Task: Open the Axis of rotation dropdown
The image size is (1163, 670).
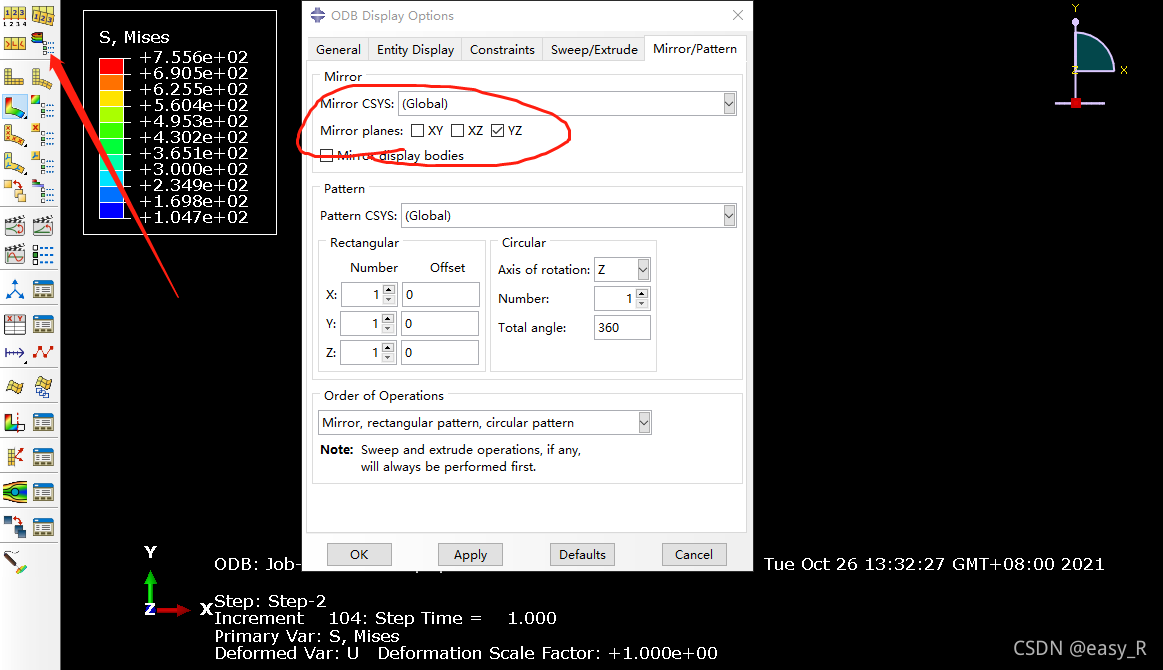Action: pyautogui.click(x=642, y=270)
